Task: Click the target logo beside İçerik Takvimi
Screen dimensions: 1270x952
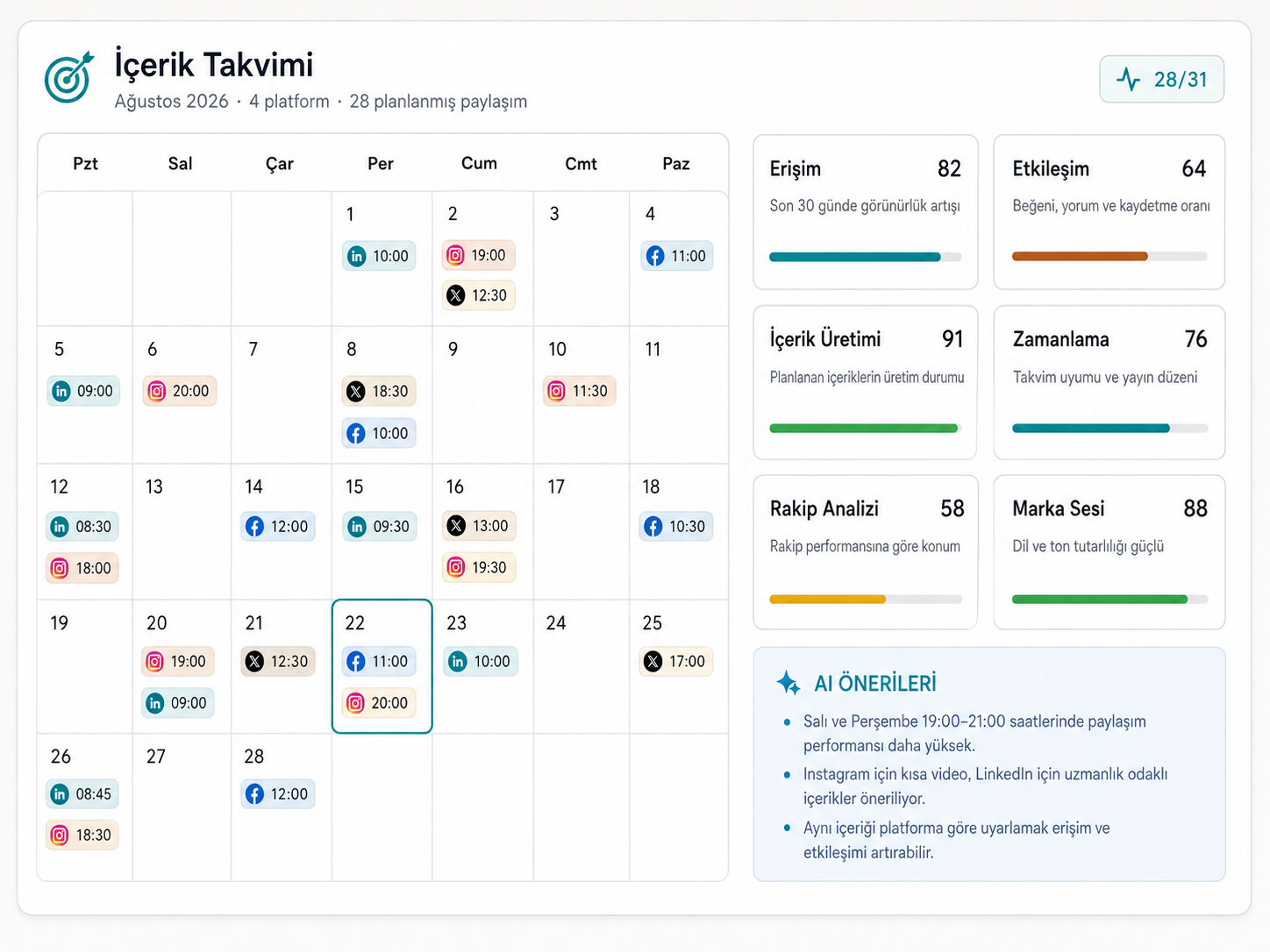Action: coord(69,77)
